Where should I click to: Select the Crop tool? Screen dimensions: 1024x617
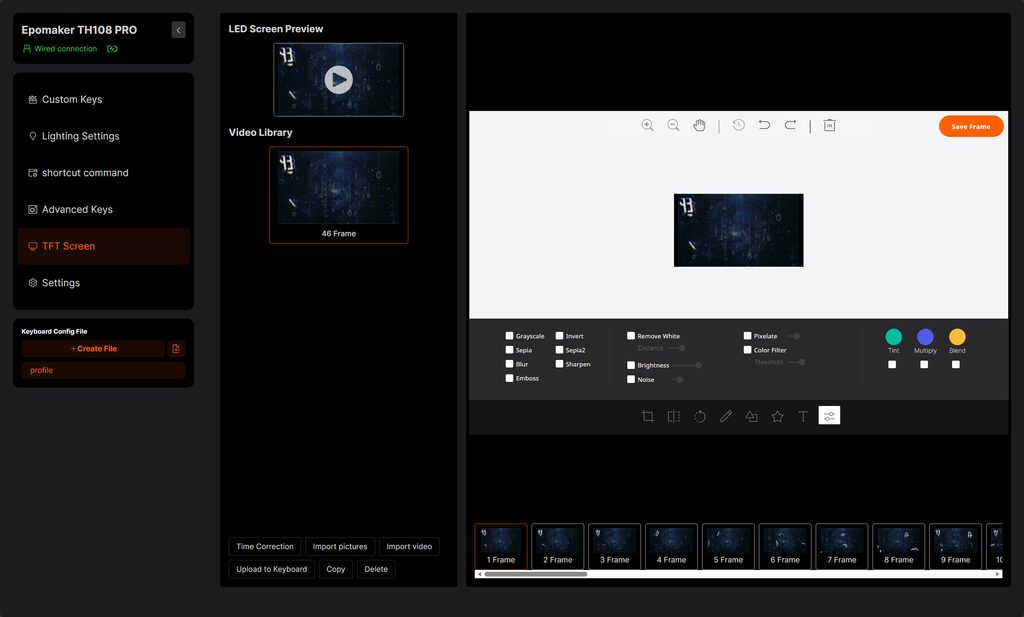[648, 416]
